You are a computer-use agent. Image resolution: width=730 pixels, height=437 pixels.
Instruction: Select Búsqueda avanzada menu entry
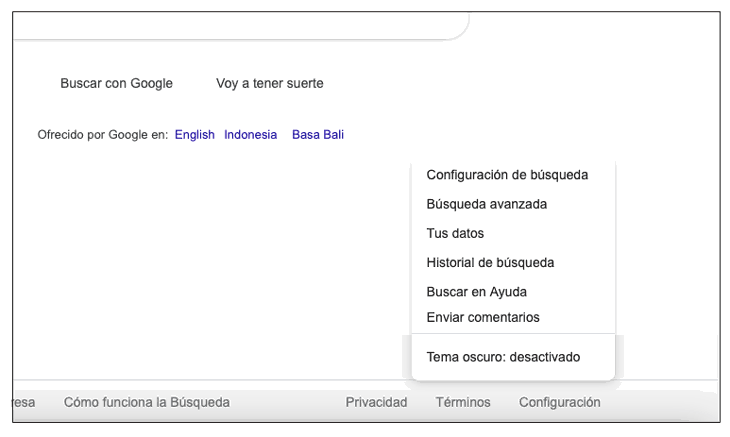[486, 204]
